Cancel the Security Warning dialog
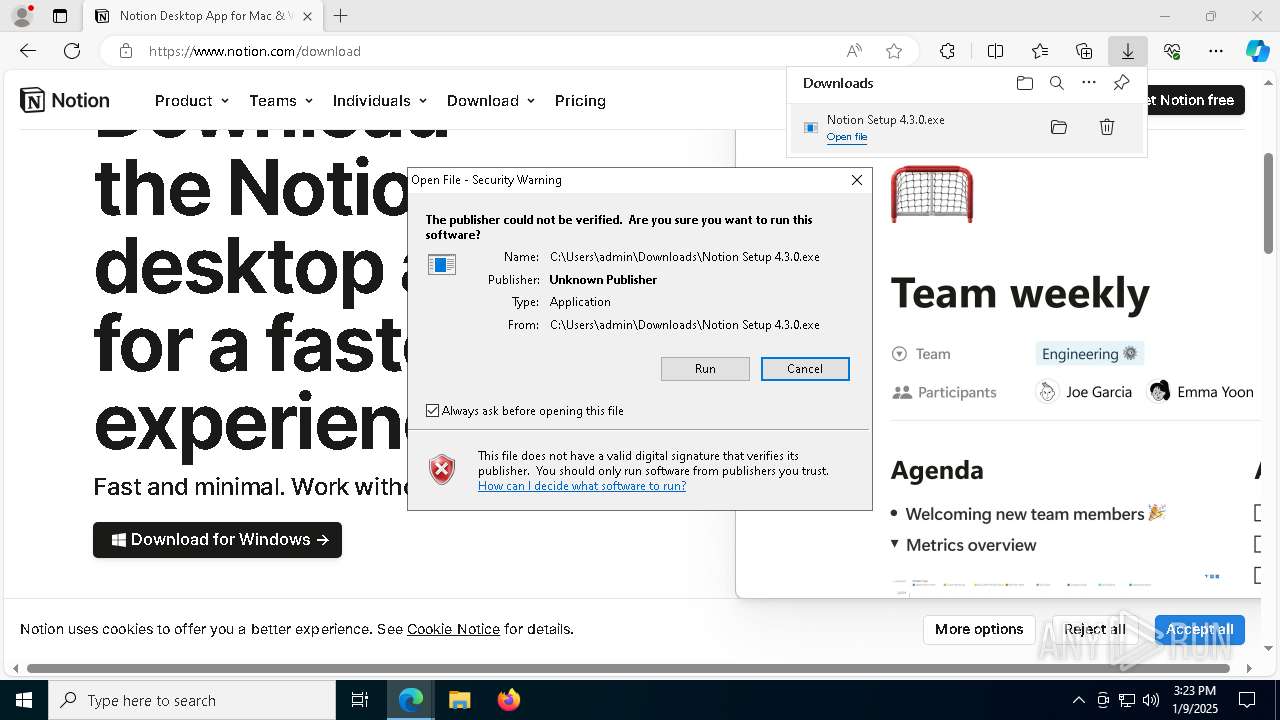The height and width of the screenshot is (720, 1280). pyautogui.click(x=805, y=369)
